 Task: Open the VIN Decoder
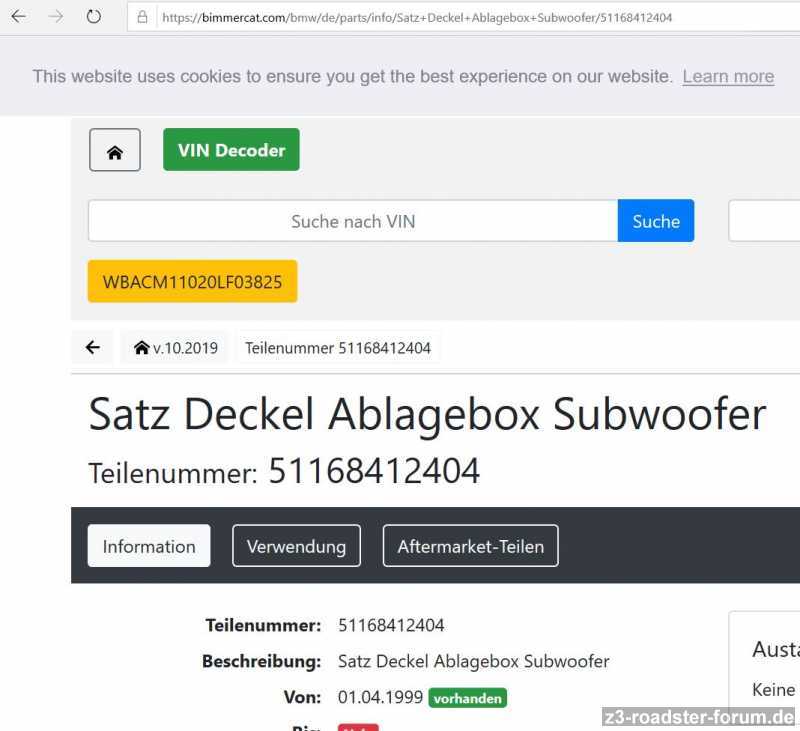(x=231, y=151)
